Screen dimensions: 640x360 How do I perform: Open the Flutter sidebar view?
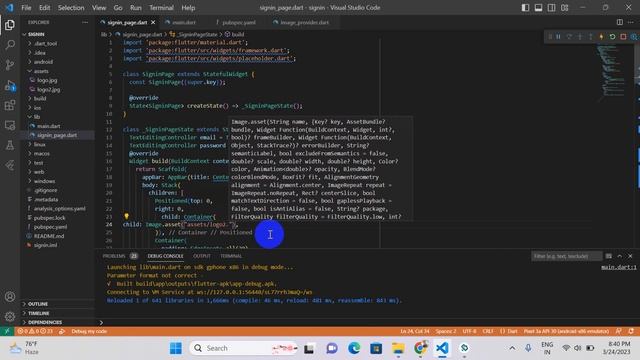click(x=10, y=165)
